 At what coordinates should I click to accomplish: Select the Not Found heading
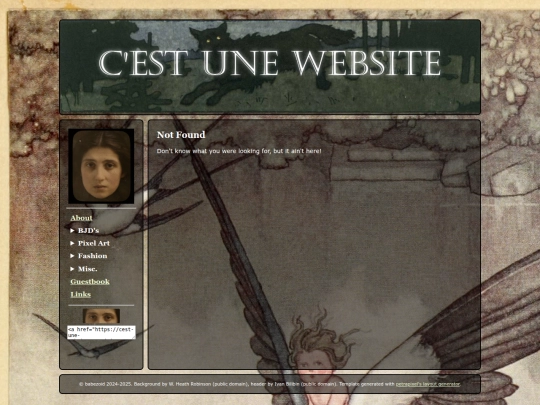(x=181, y=135)
